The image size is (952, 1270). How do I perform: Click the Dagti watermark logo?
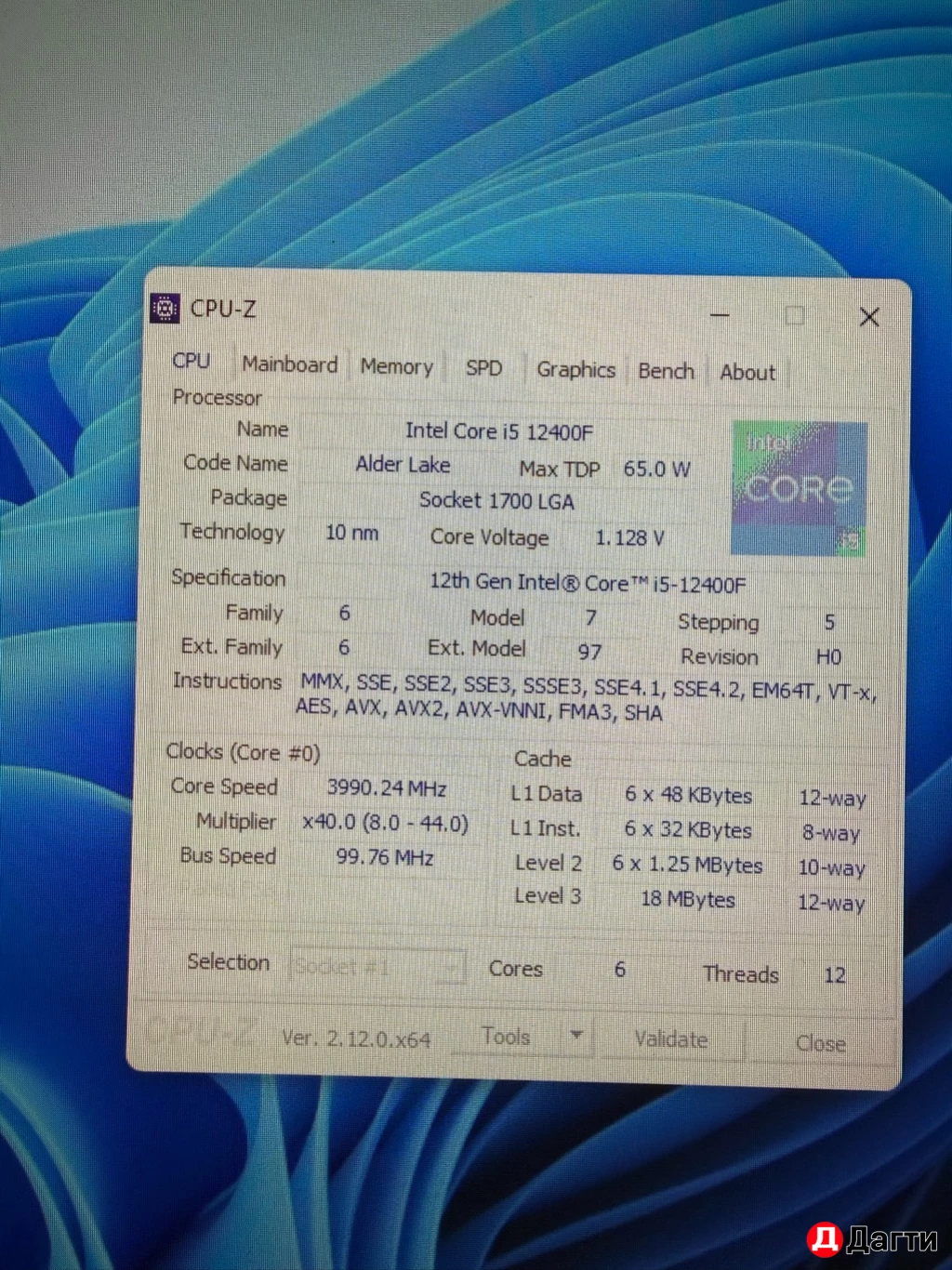click(x=872, y=1238)
